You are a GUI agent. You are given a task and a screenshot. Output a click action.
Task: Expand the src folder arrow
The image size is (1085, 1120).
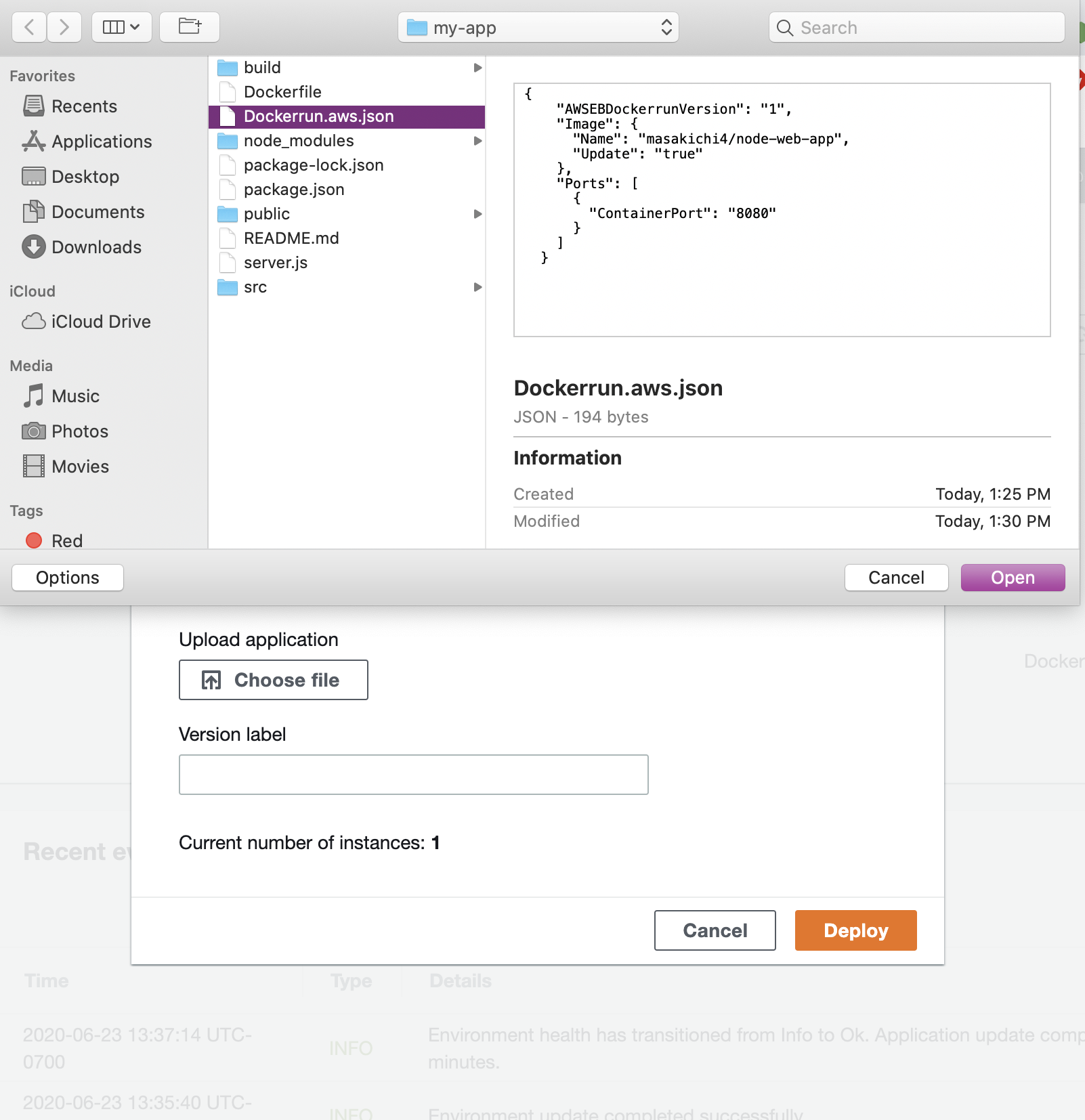pyautogui.click(x=477, y=287)
